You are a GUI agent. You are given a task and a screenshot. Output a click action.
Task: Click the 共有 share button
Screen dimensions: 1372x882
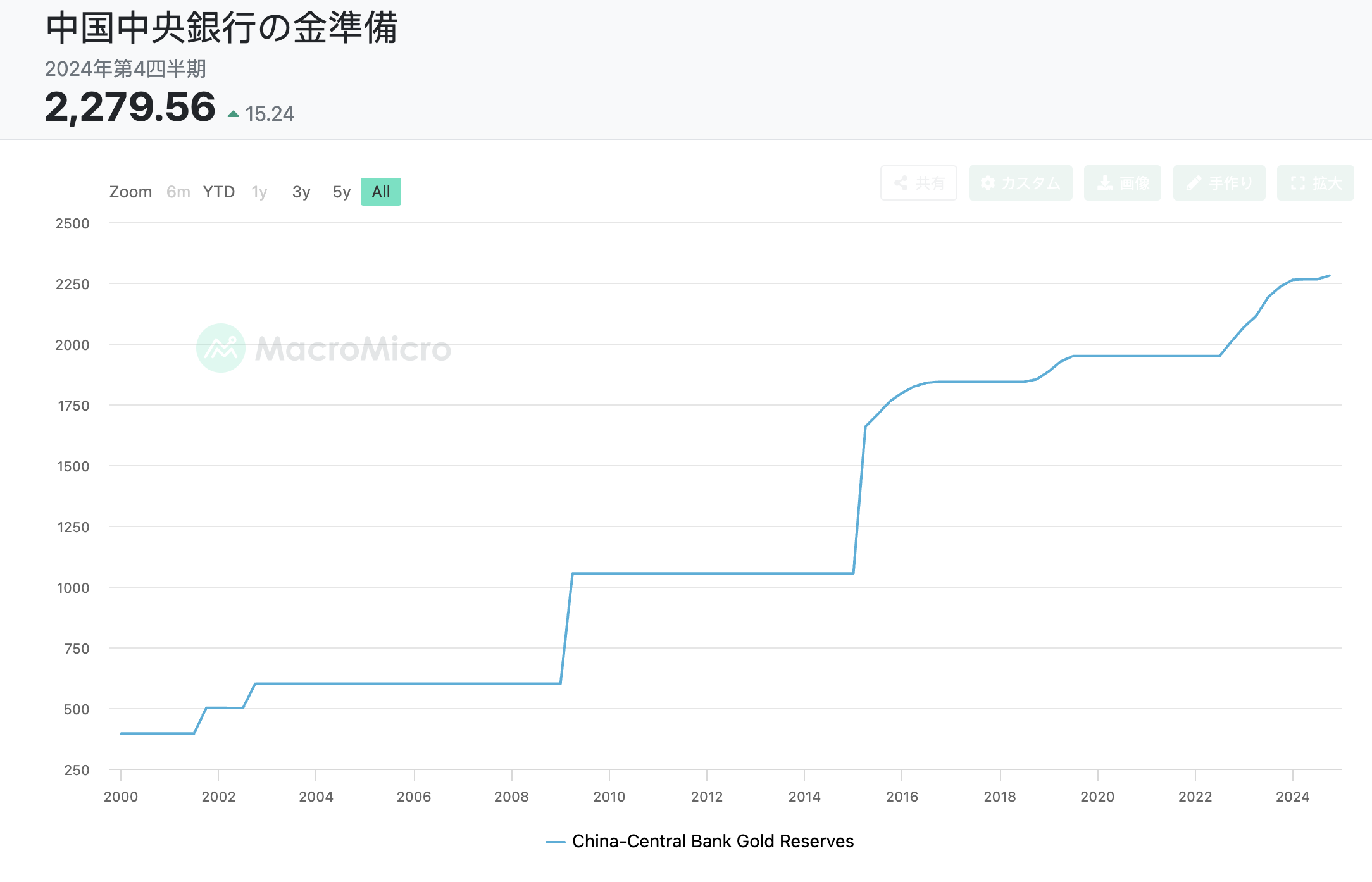(x=918, y=183)
